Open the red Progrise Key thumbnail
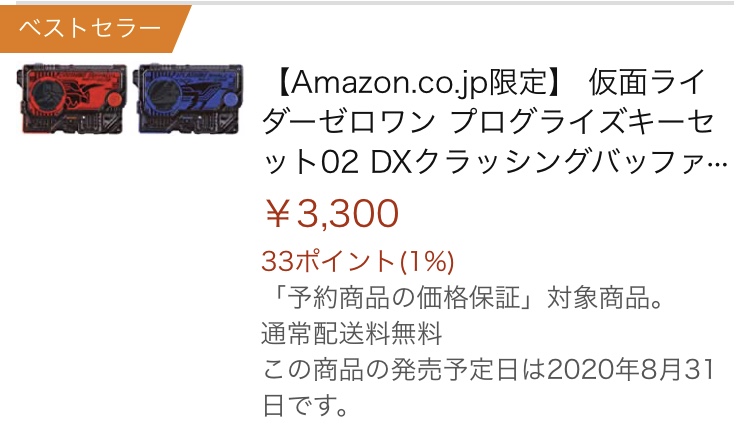The image size is (741, 440). (x=72, y=99)
